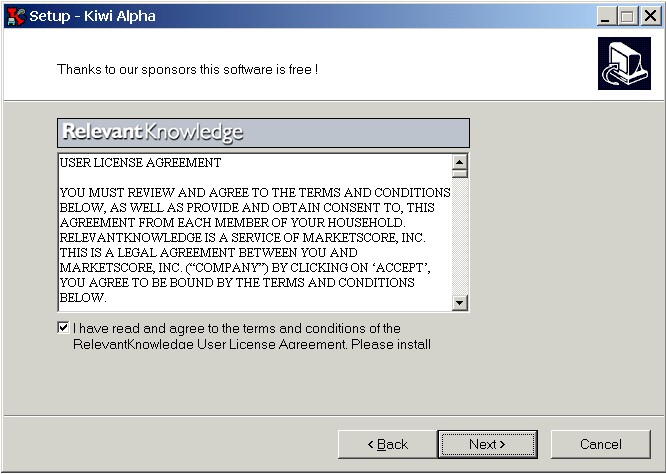
Task: Click the 'RelevantKnowledge User License Agreement. Please install' label line
Action: tap(252, 344)
